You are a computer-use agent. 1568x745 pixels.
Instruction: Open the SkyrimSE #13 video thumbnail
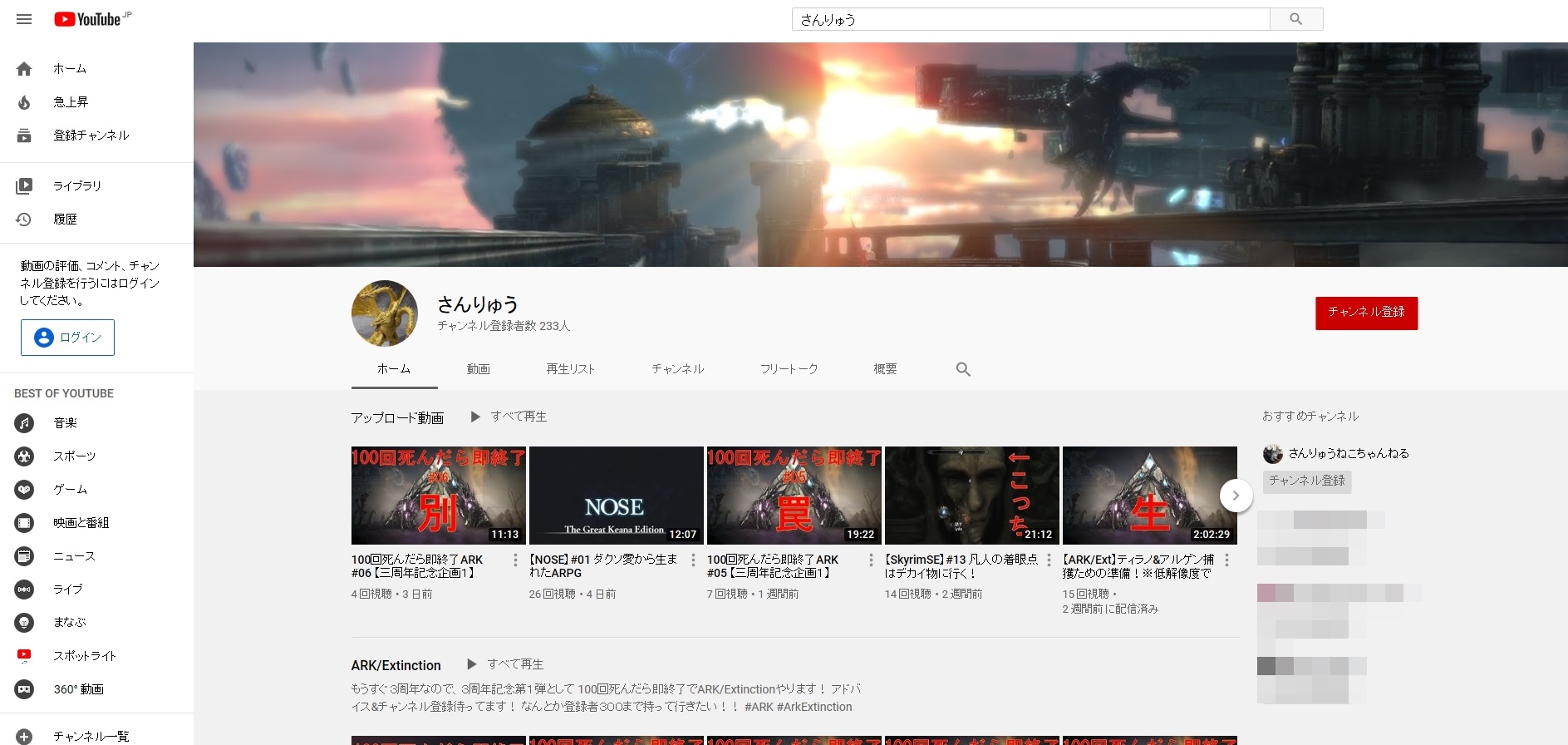click(x=972, y=496)
